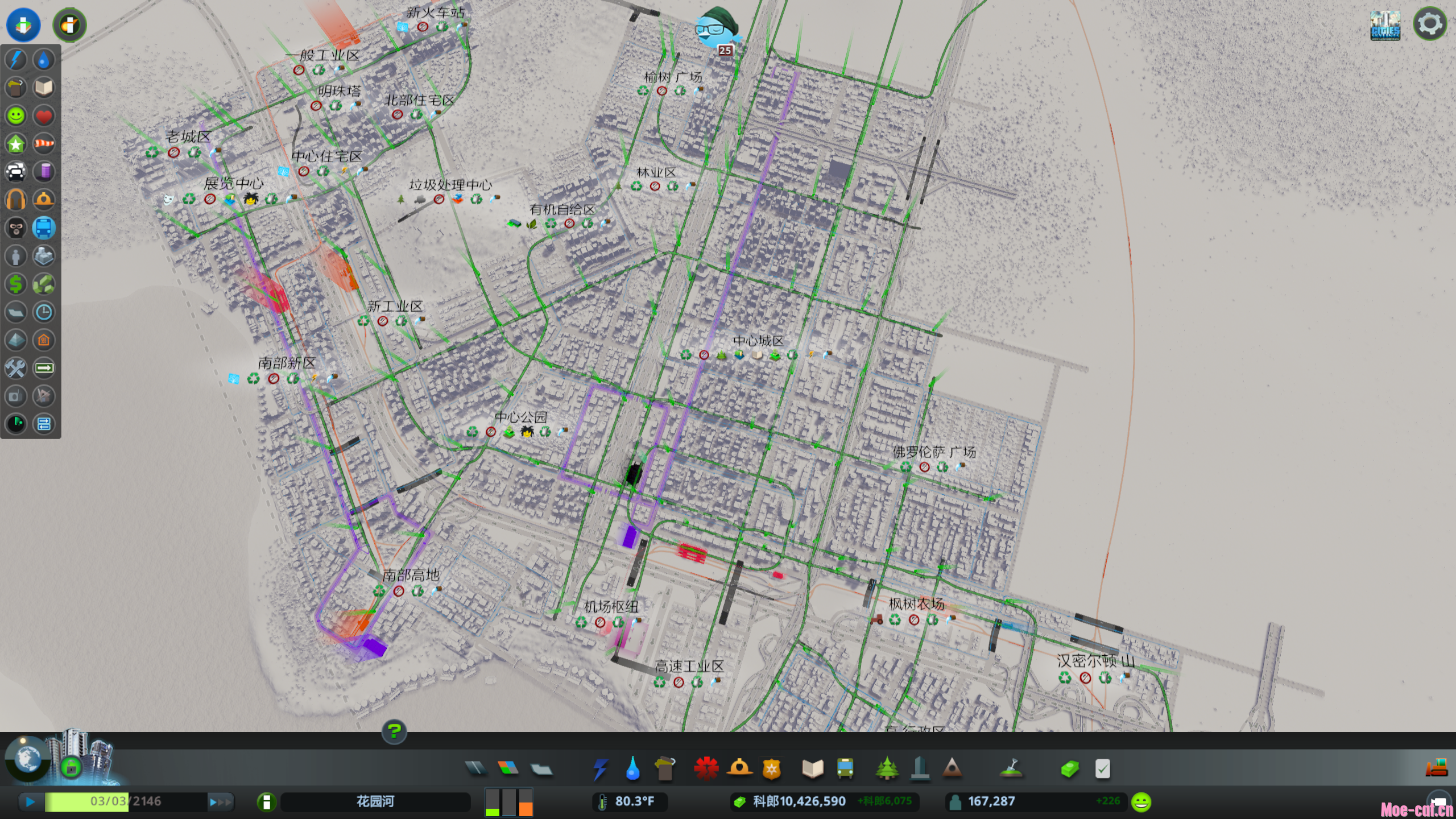Screen dimensions: 1456x819
Task: Open the Landscaping shovel menu
Action: coord(1011,769)
